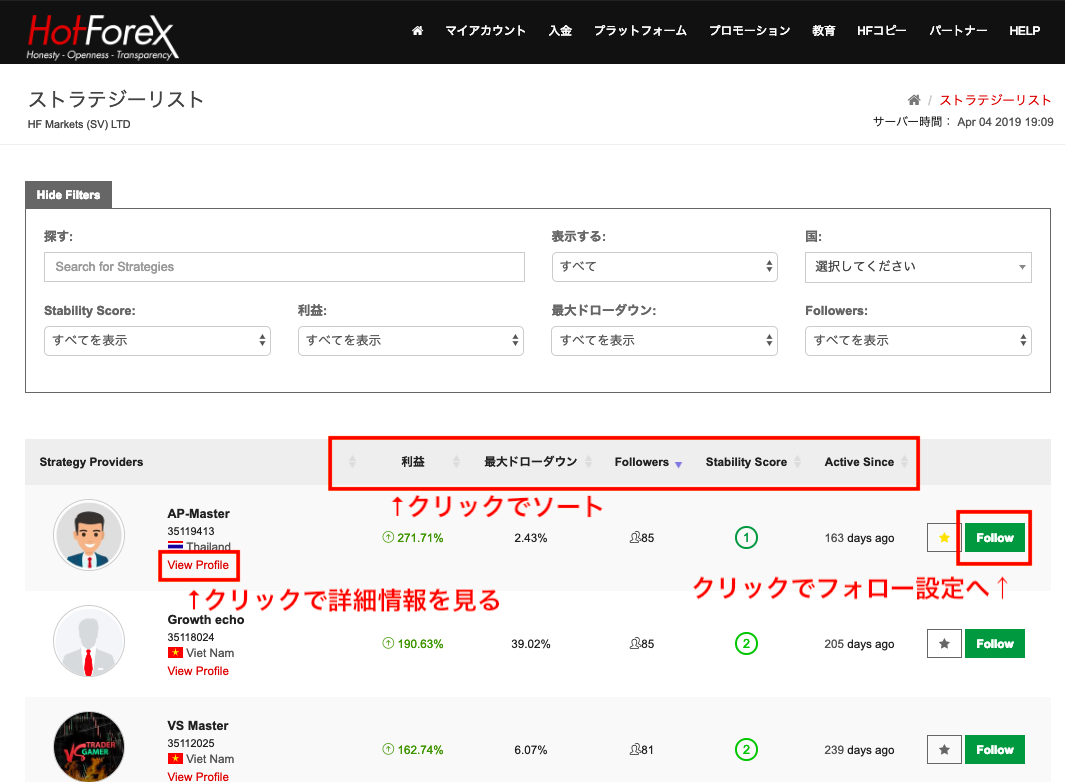The width and height of the screenshot is (1065, 782).
Task: Follow the VS Master strategy
Action: point(995,750)
